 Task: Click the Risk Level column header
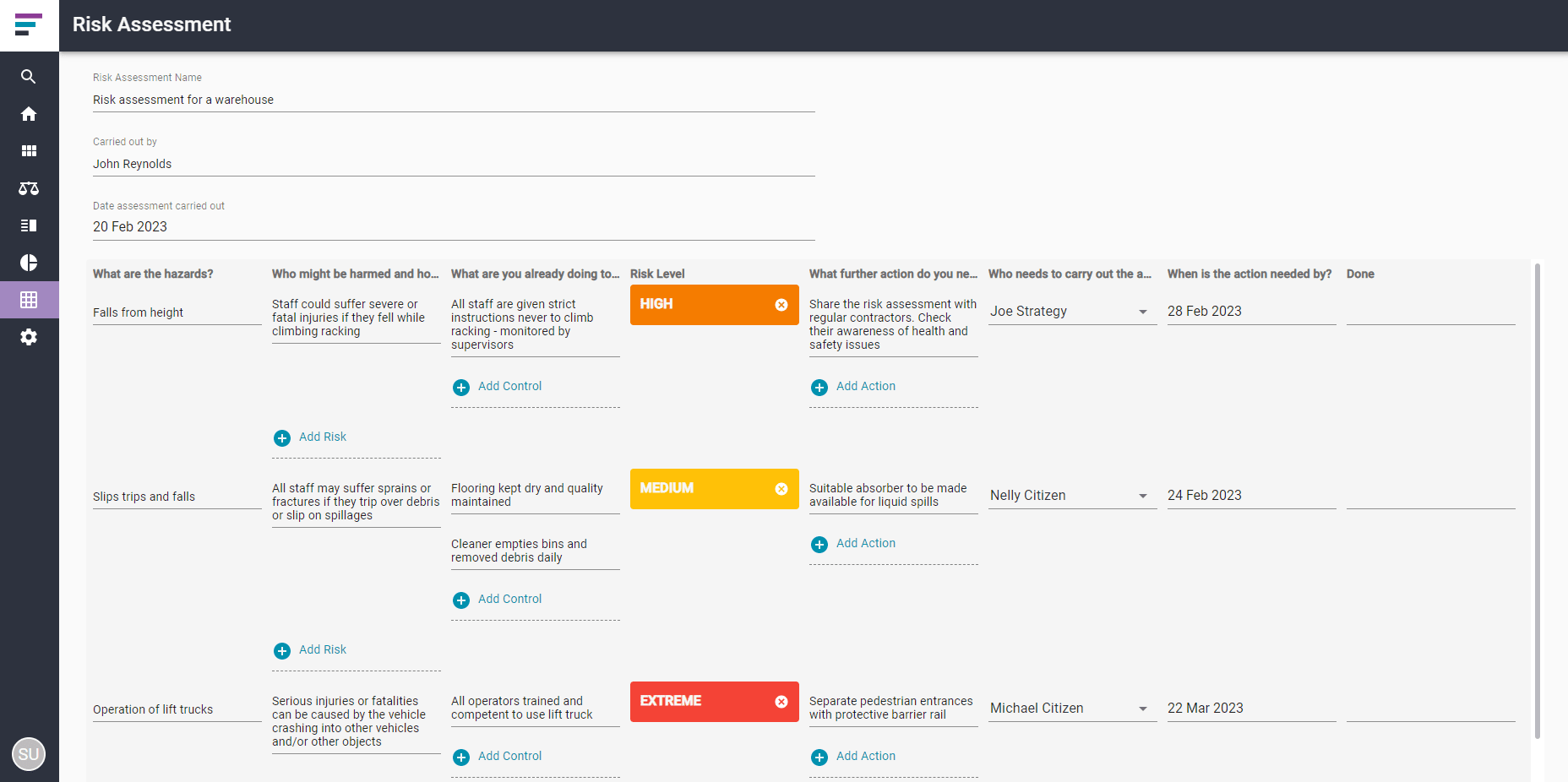[x=657, y=274]
